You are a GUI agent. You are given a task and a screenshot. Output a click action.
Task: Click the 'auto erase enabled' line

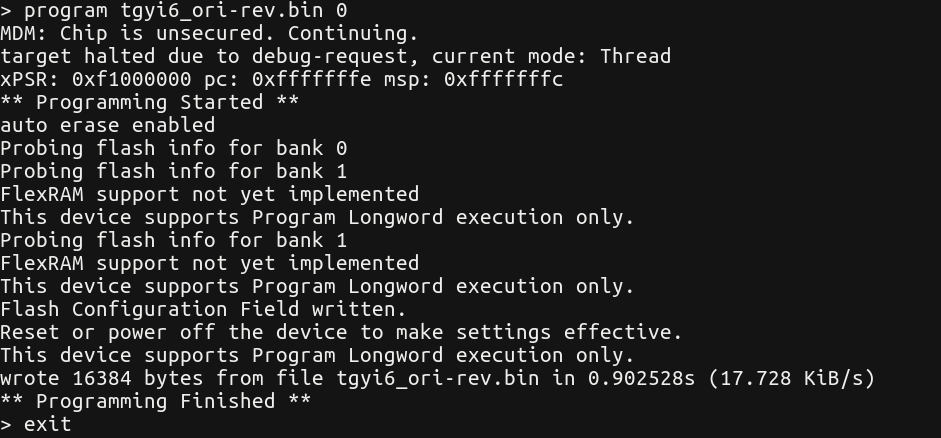pyautogui.click(x=107, y=125)
